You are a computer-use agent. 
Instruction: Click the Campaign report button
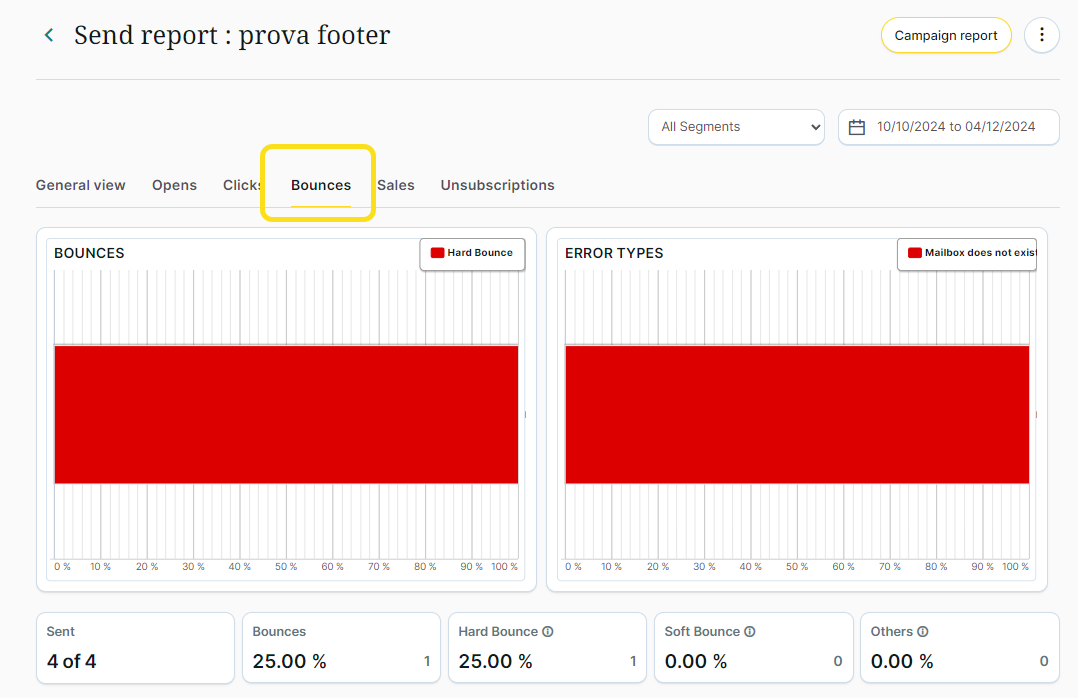945,36
